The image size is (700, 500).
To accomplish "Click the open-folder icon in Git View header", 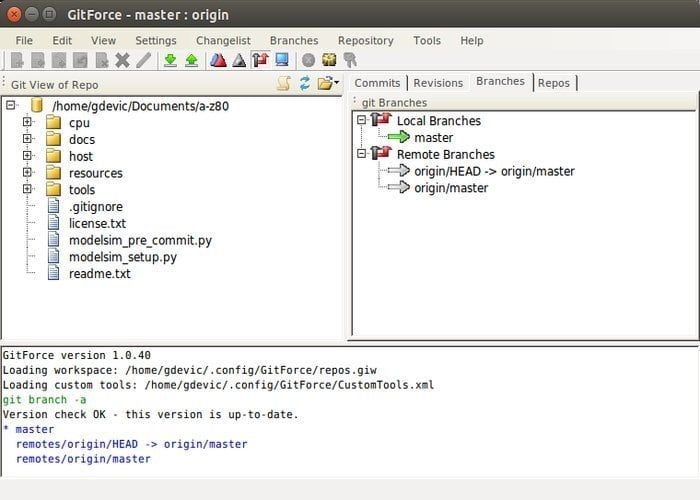I will tap(325, 83).
